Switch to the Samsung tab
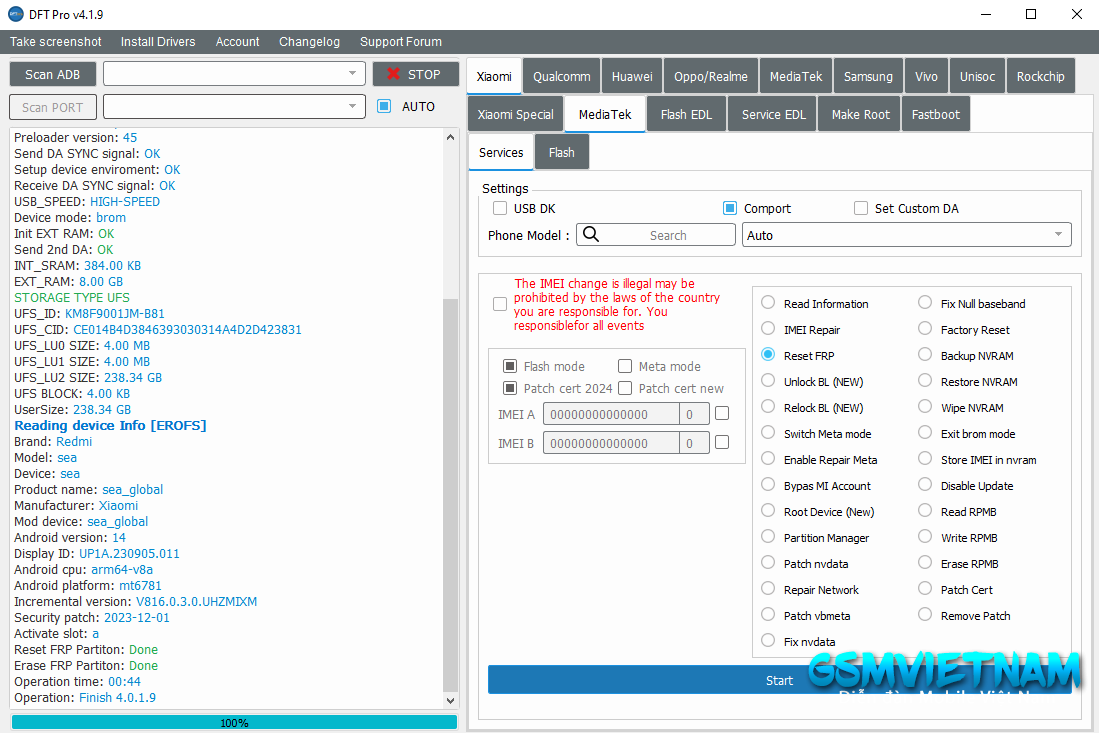The height and width of the screenshot is (733, 1099). (868, 76)
